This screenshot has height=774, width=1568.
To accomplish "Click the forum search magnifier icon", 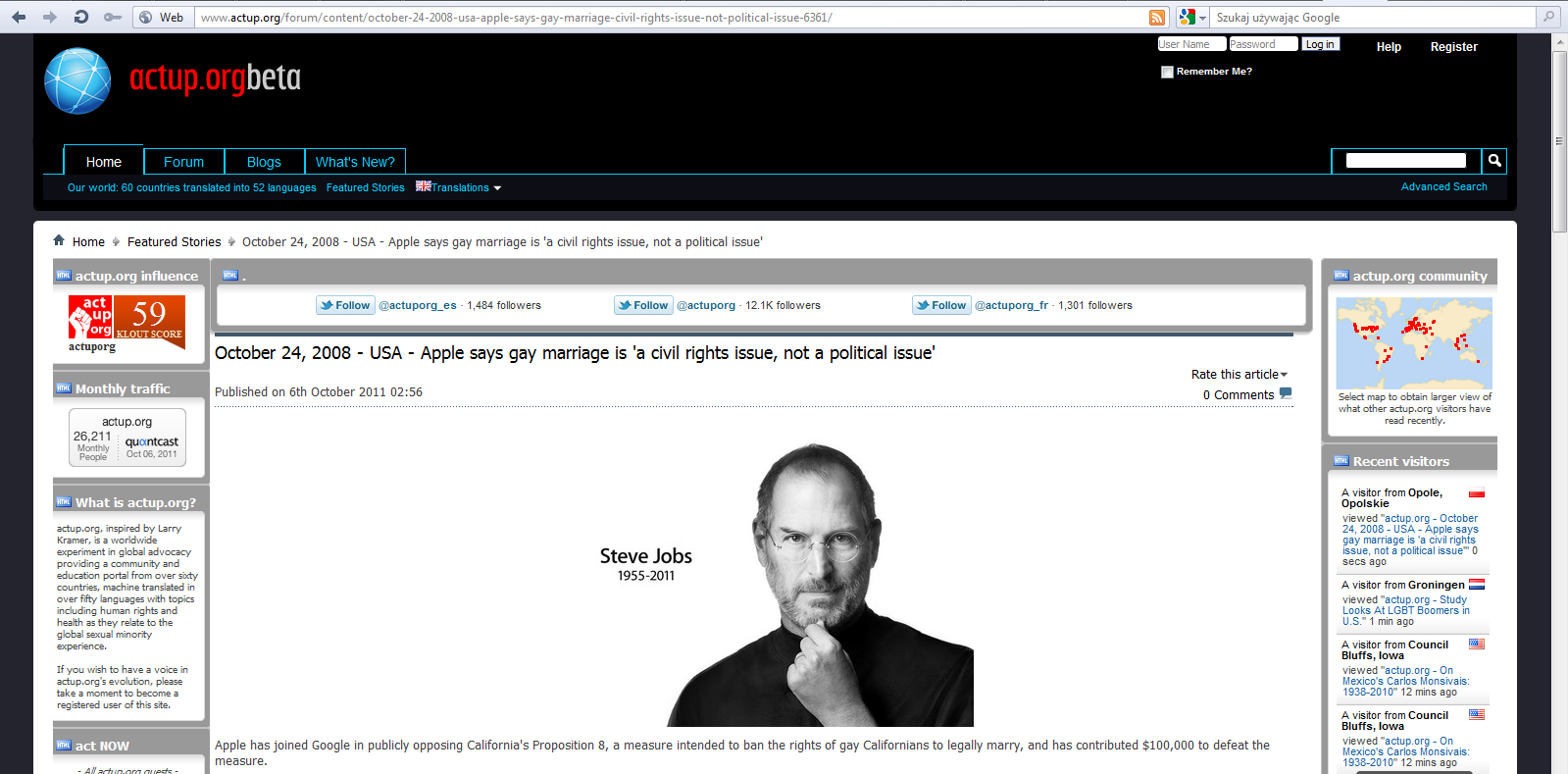I will tap(1493, 161).
